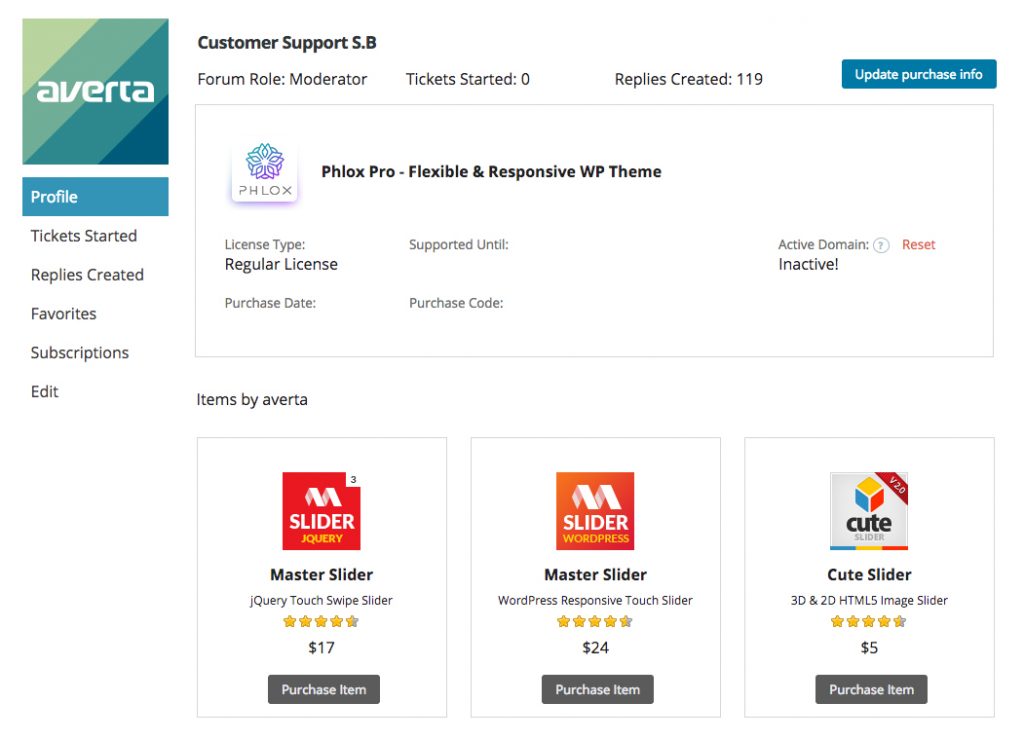Viewport: 1024px width, 740px height.
Task: Reset the active domain link
Action: (x=918, y=245)
